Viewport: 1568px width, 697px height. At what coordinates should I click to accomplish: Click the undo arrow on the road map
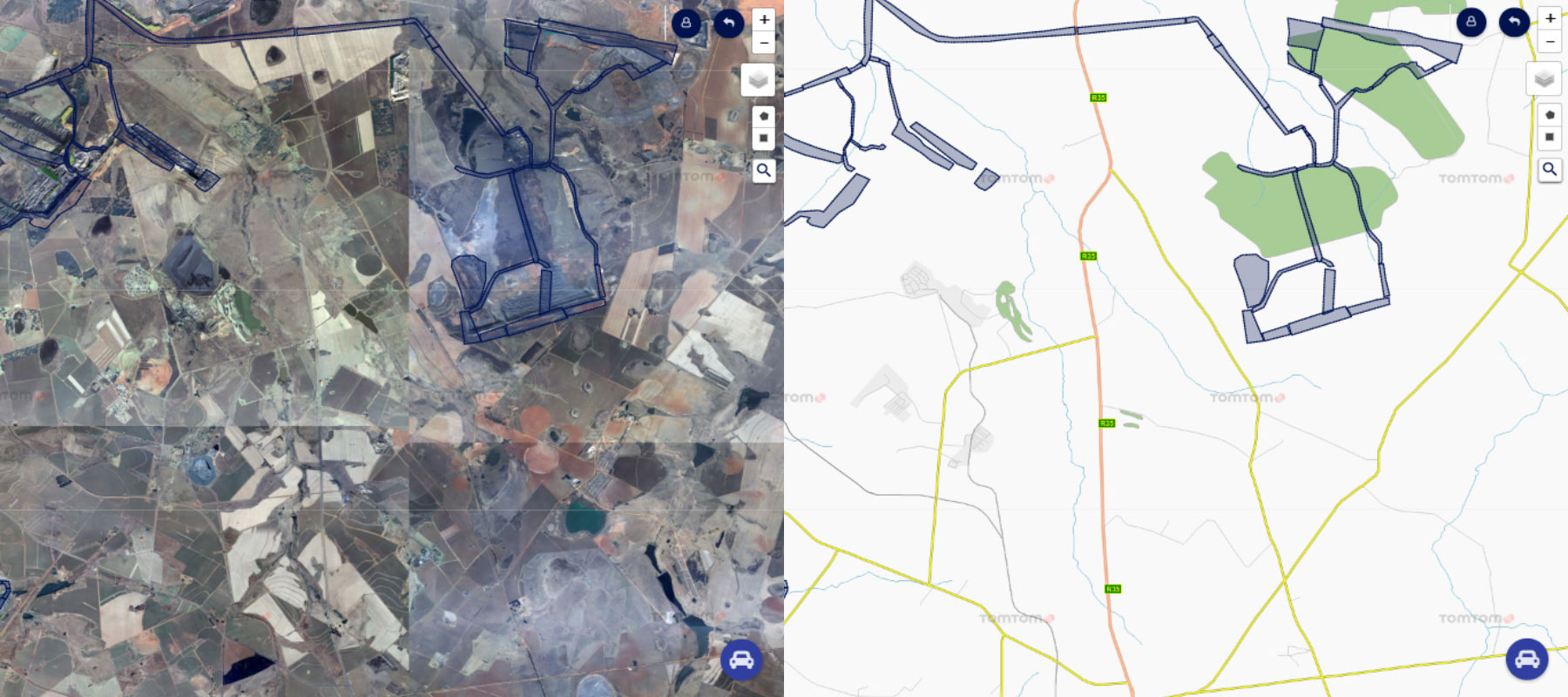[1514, 22]
